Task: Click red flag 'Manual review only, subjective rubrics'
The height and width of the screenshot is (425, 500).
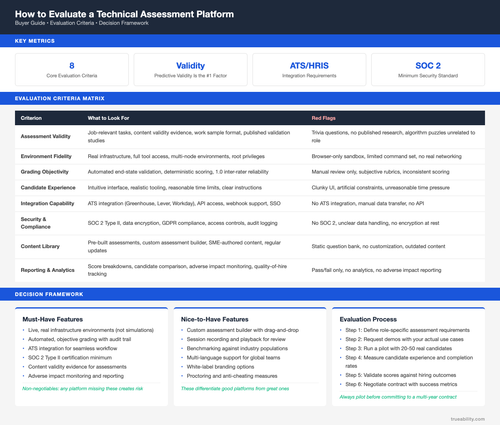Action: click(380, 172)
